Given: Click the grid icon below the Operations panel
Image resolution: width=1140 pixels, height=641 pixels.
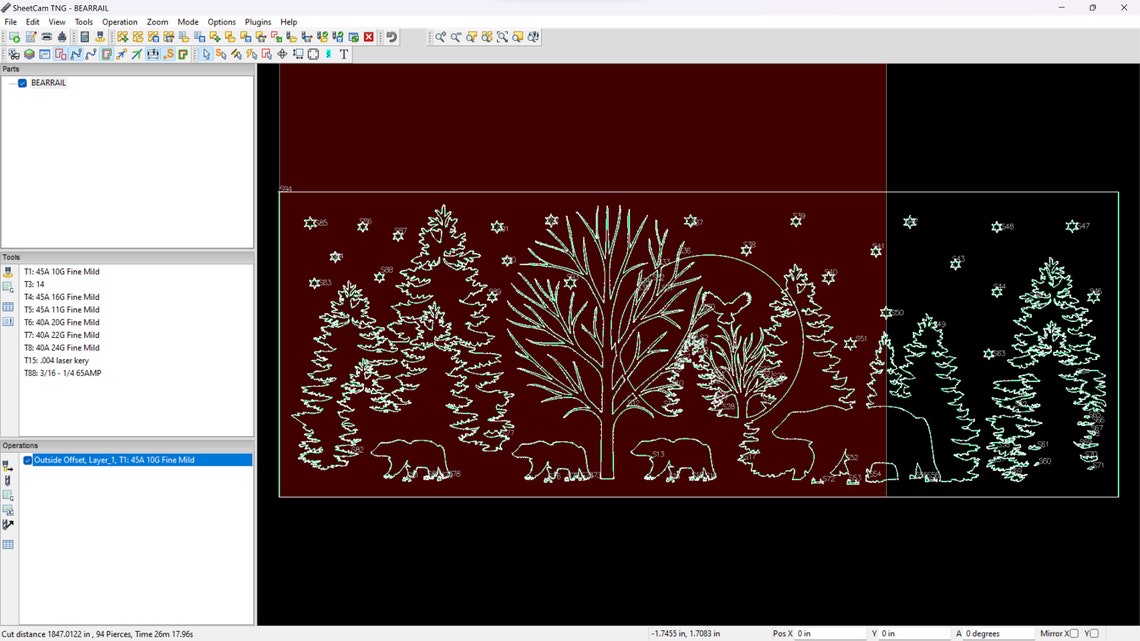Looking at the screenshot, I should click(8, 545).
